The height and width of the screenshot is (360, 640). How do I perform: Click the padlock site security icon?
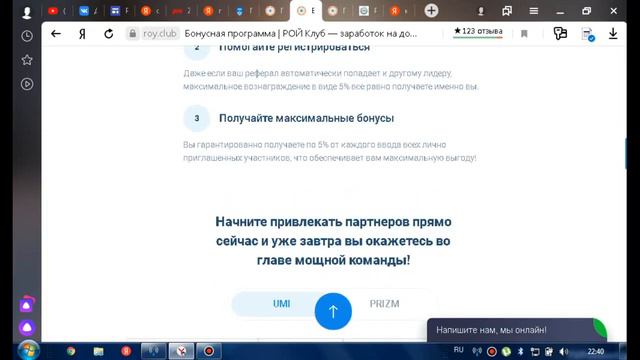click(133, 33)
